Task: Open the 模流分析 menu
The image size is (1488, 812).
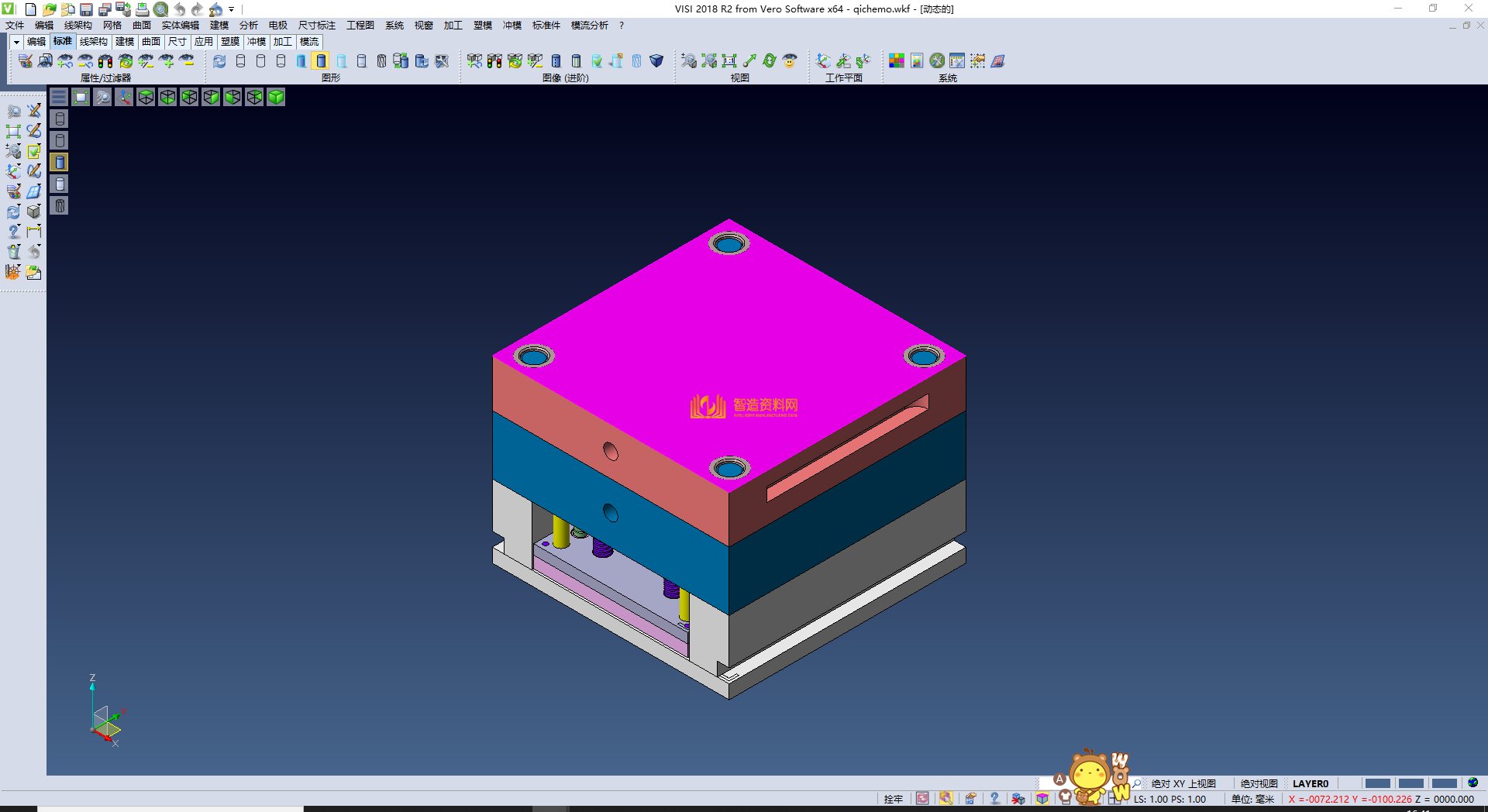Action: tap(589, 26)
